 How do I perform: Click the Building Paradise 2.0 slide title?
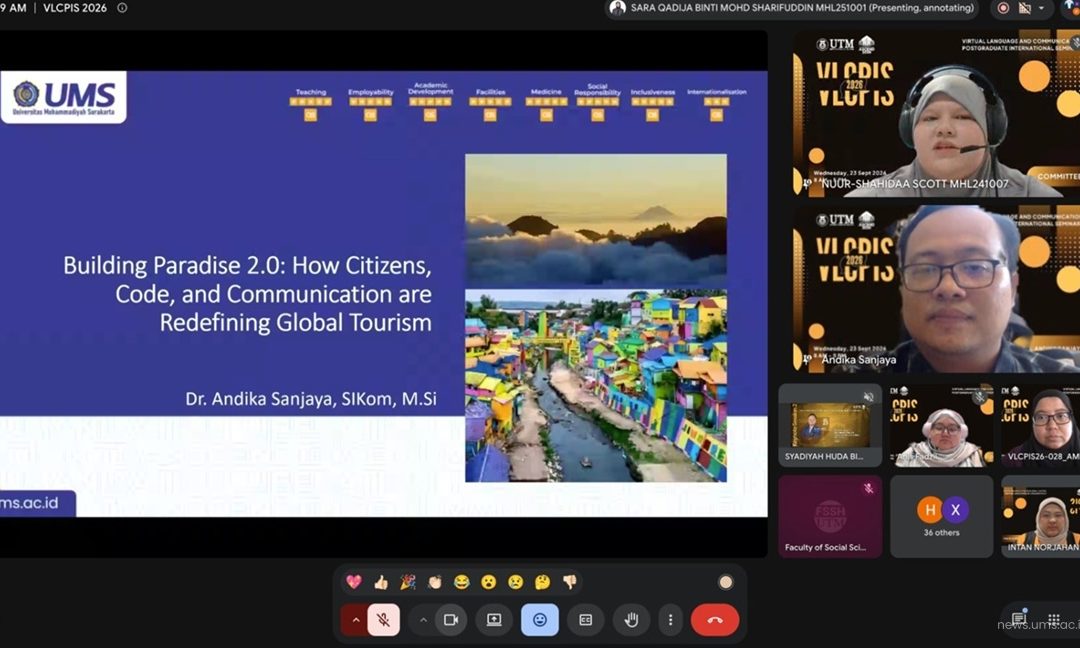(x=247, y=294)
